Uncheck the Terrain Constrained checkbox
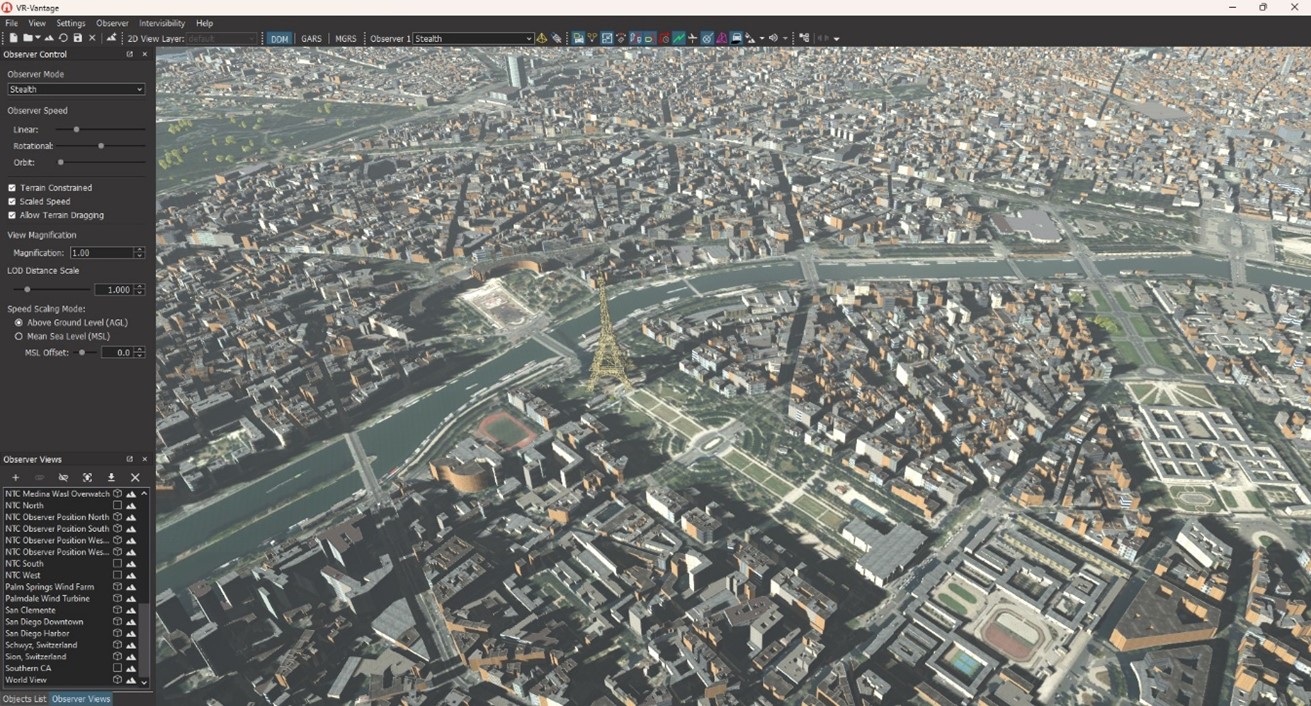This screenshot has width=1311, height=706. [12, 188]
